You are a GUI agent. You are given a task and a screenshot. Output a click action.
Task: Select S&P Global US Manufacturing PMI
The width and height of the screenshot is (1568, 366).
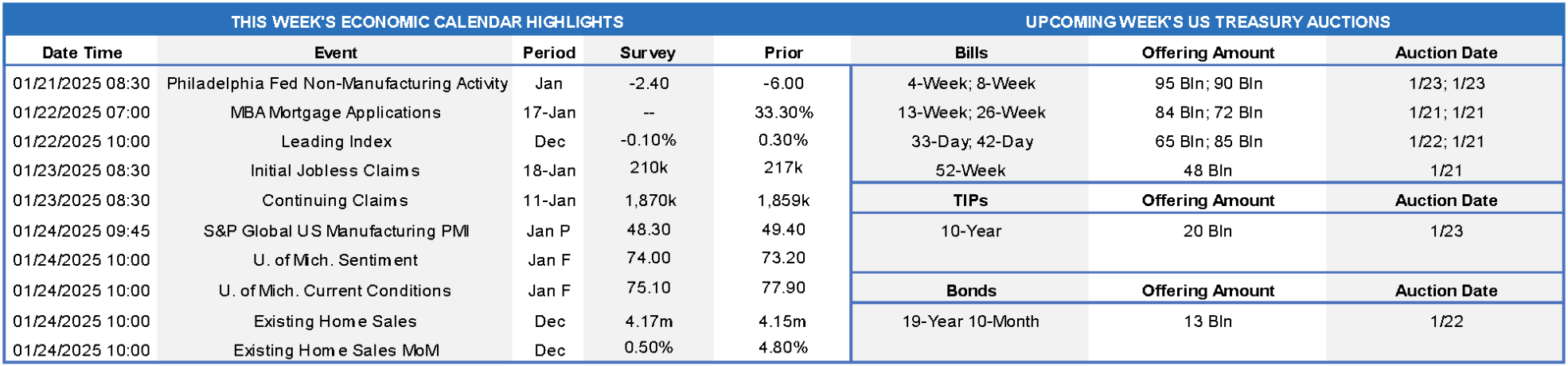(336, 231)
